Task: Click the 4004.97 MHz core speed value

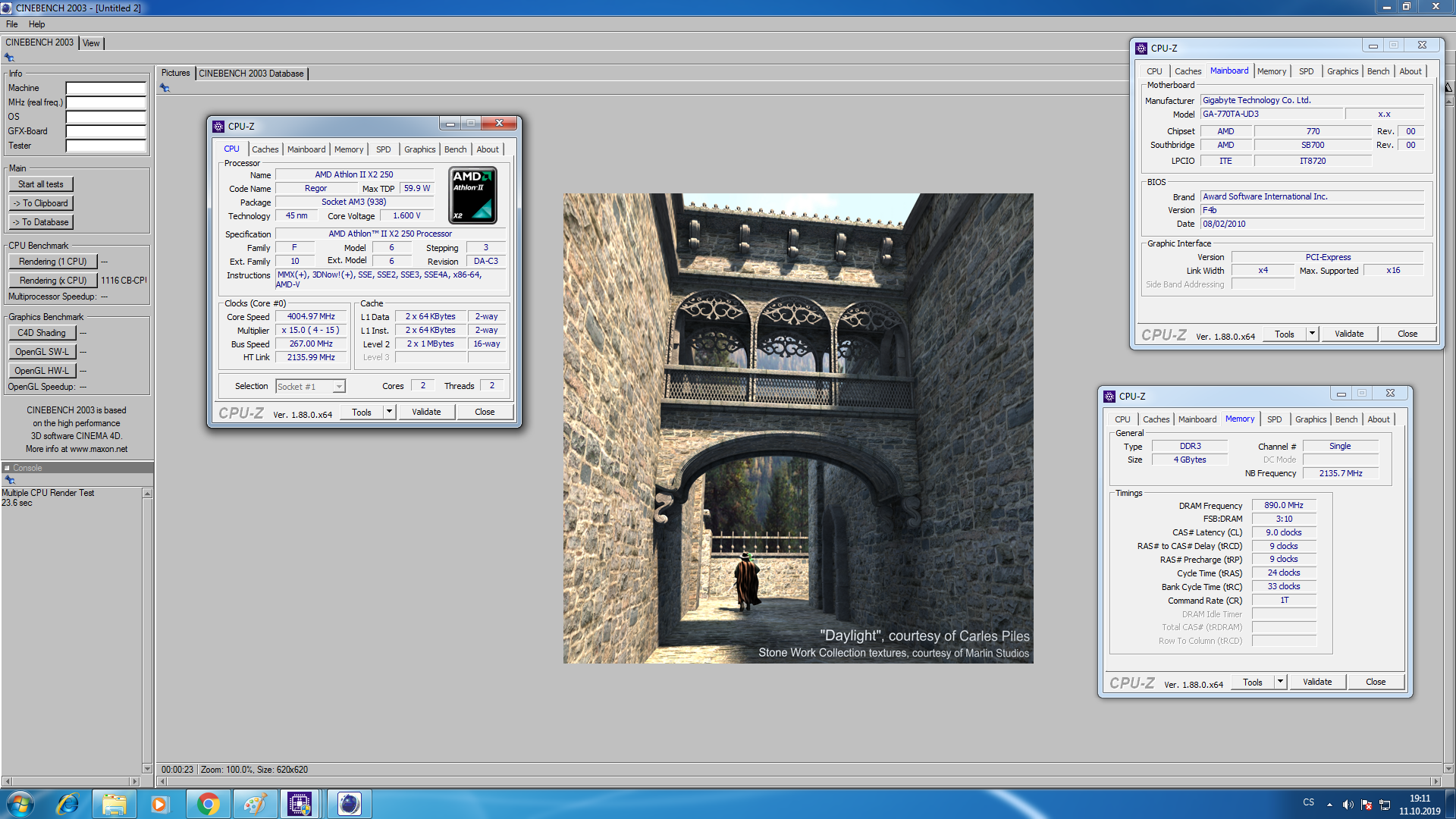Action: pyautogui.click(x=311, y=316)
